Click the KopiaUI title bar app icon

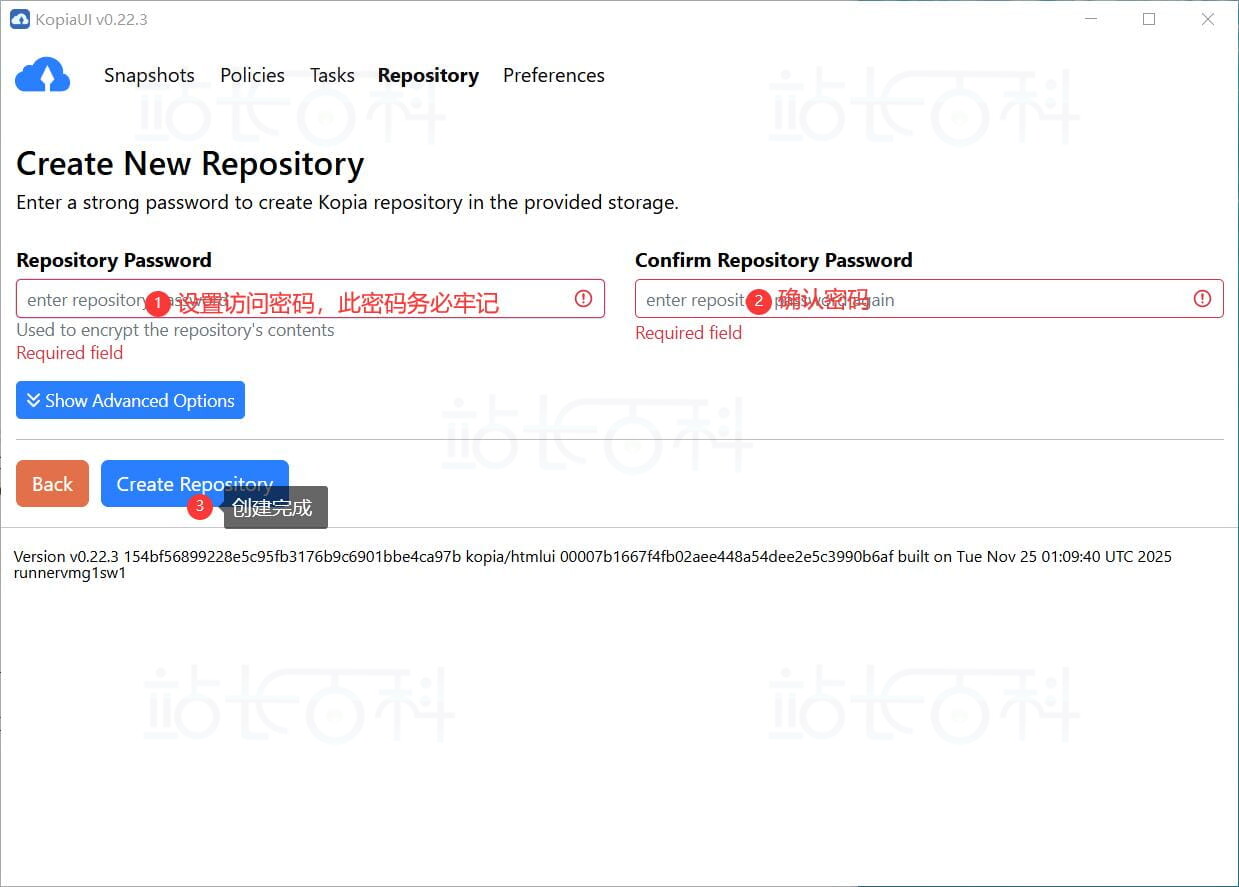(x=20, y=19)
